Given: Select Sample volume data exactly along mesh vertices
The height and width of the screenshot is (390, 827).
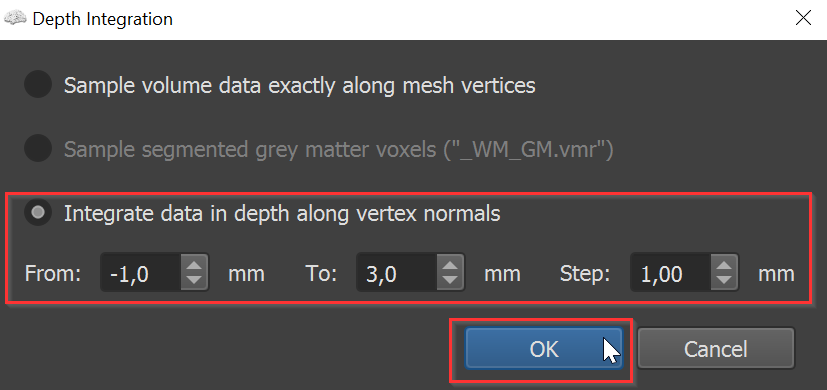Looking at the screenshot, I should click(x=38, y=85).
